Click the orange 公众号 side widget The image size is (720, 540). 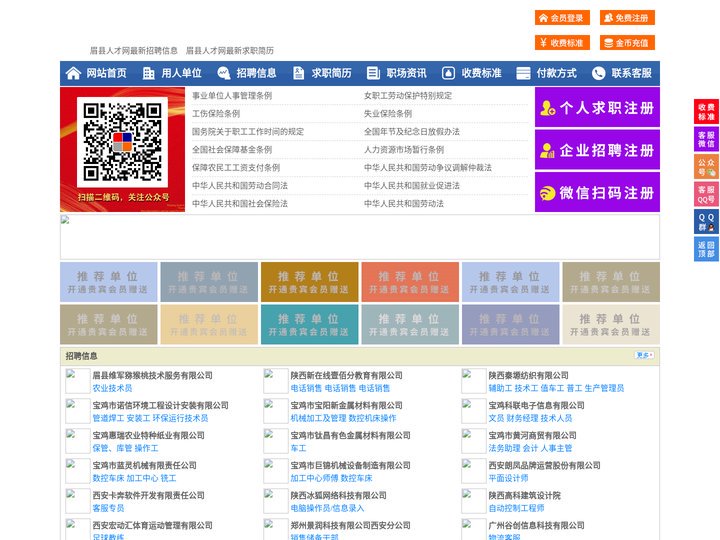[x=706, y=167]
